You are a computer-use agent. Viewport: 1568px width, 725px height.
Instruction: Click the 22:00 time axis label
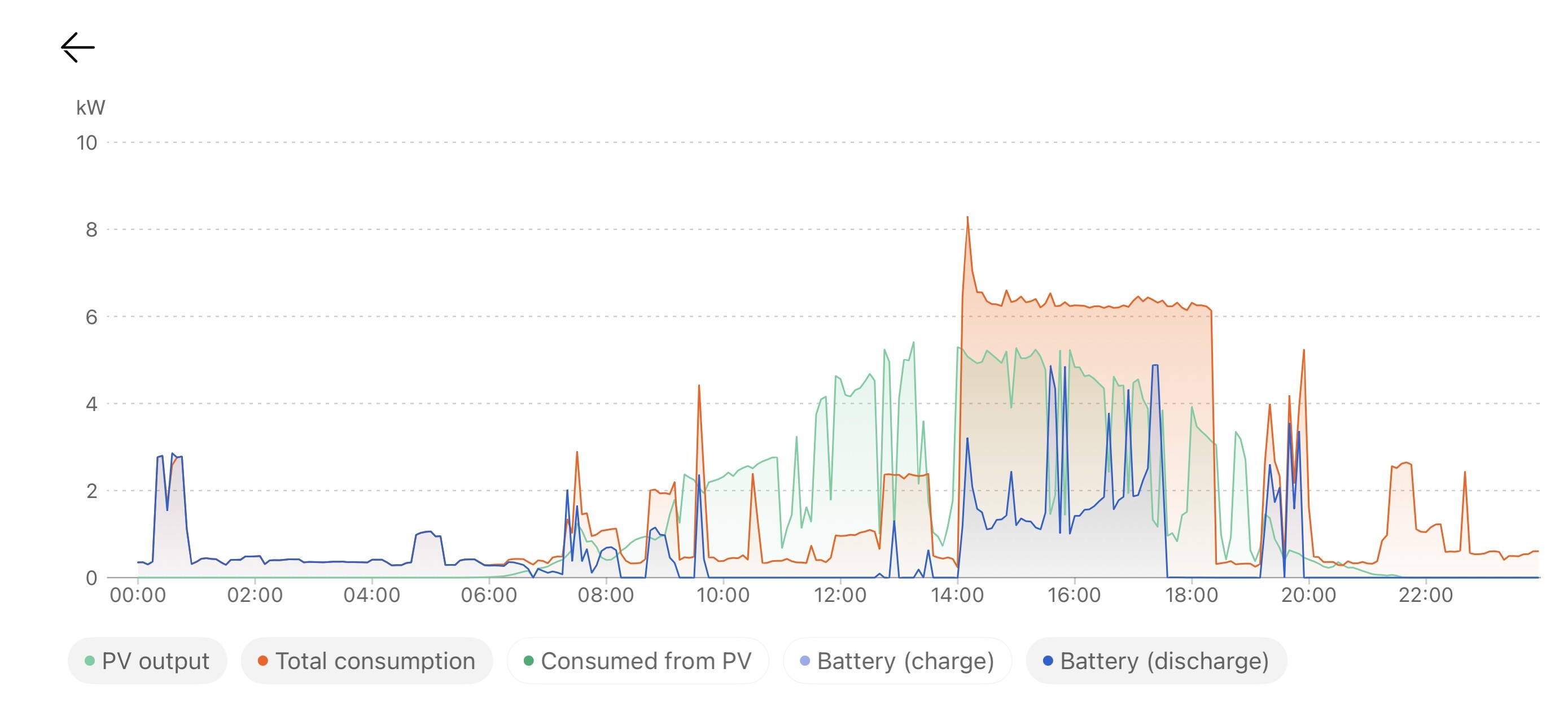(1426, 595)
